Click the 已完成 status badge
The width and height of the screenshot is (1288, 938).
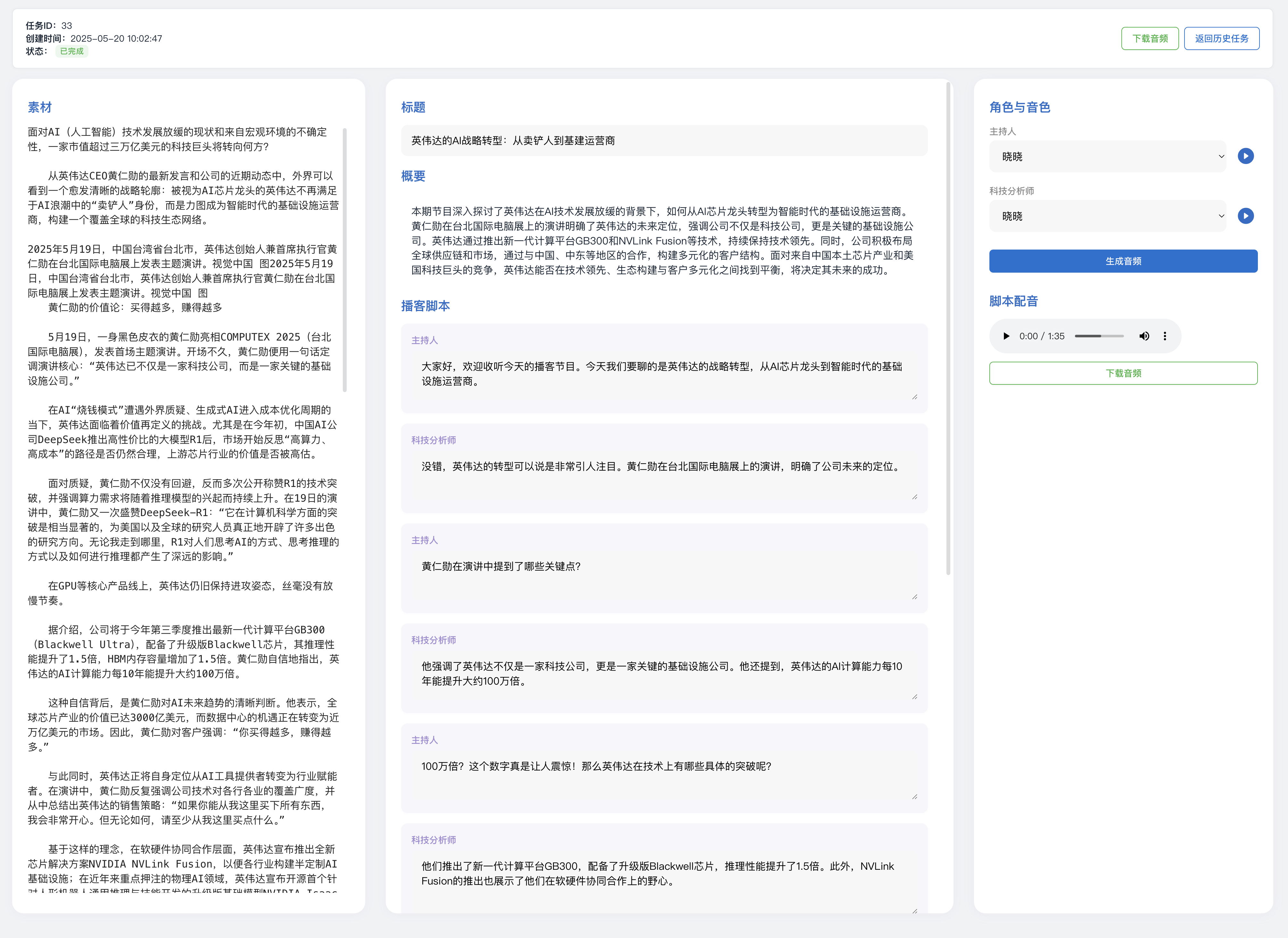pyautogui.click(x=71, y=51)
